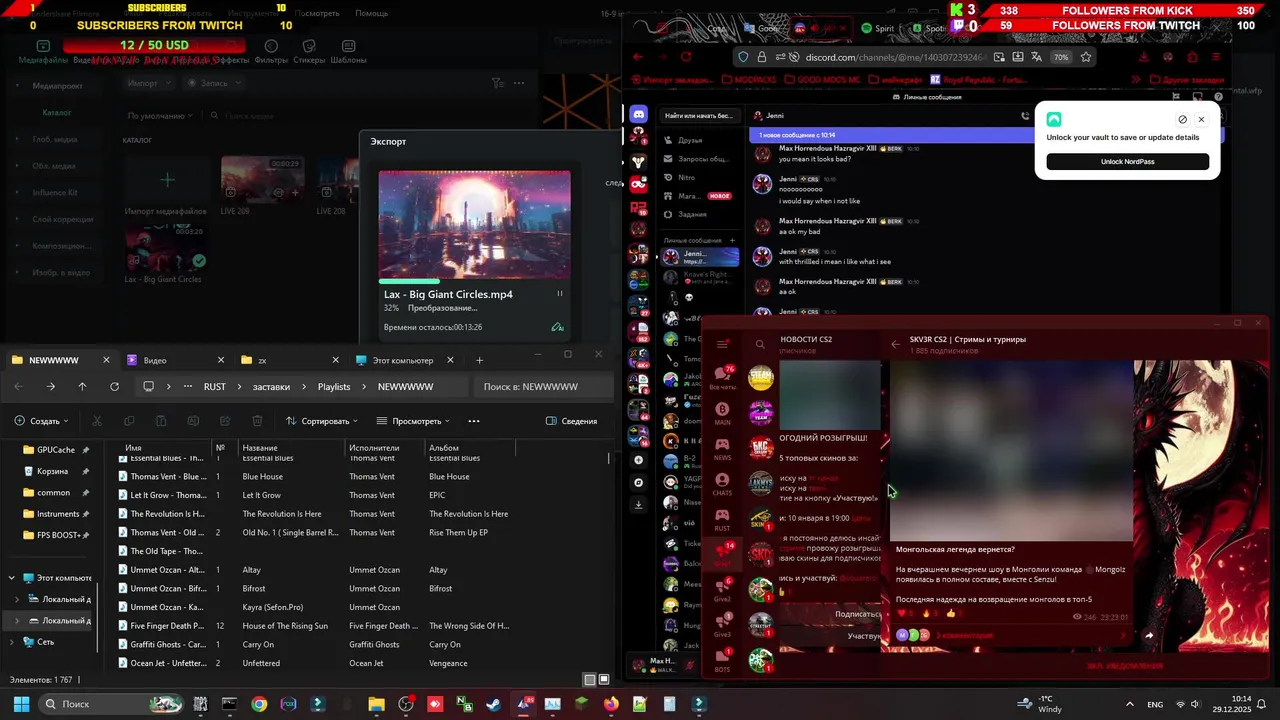Click the browser translate page icon

pos(1037,57)
